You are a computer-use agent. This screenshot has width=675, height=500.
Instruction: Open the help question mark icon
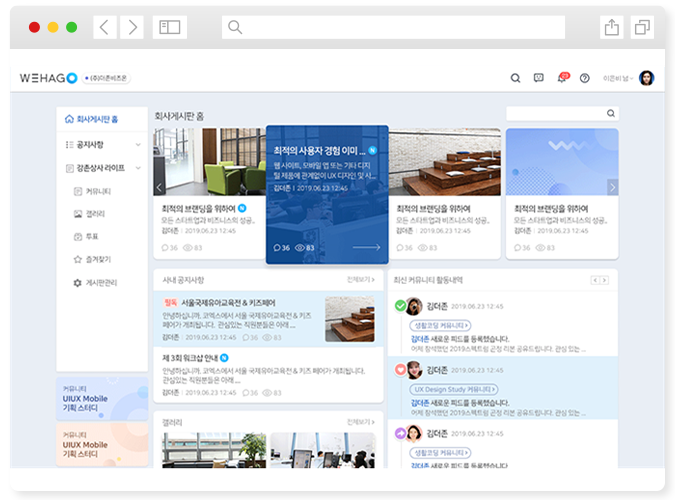click(585, 78)
